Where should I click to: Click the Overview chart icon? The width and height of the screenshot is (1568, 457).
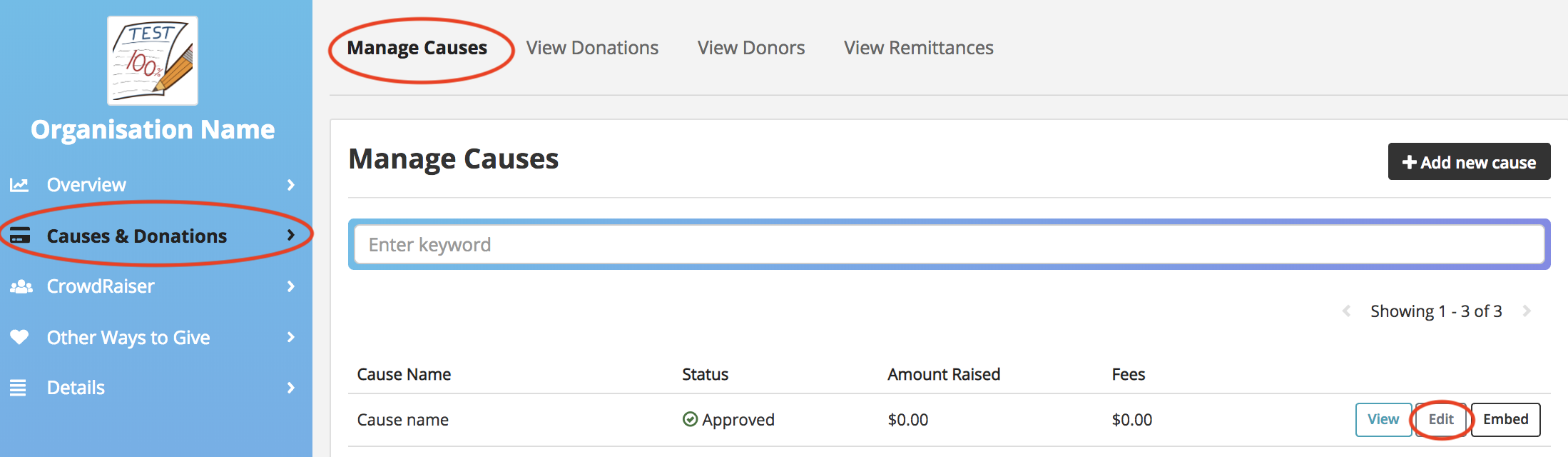point(19,185)
